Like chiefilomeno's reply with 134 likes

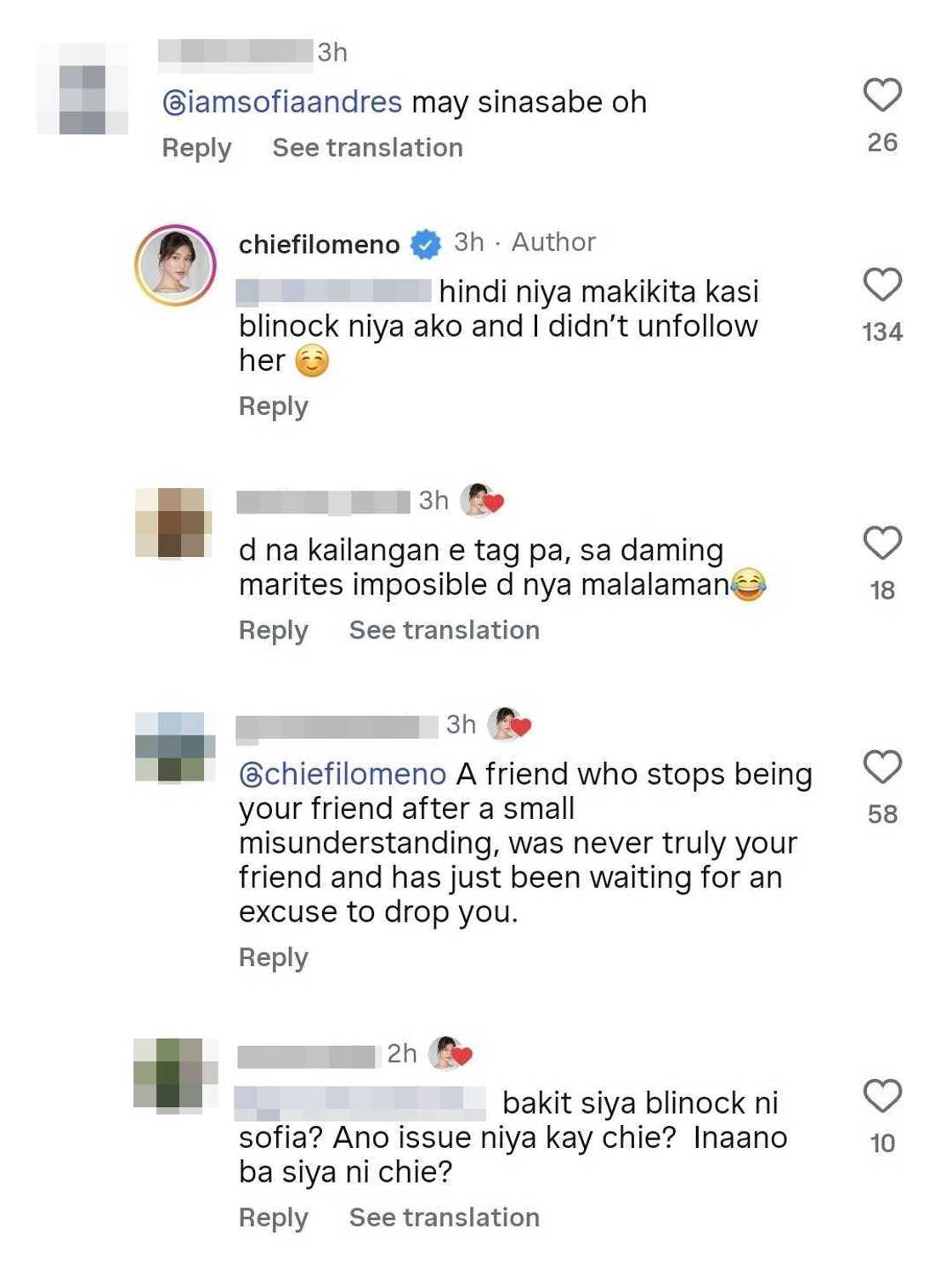882,284
